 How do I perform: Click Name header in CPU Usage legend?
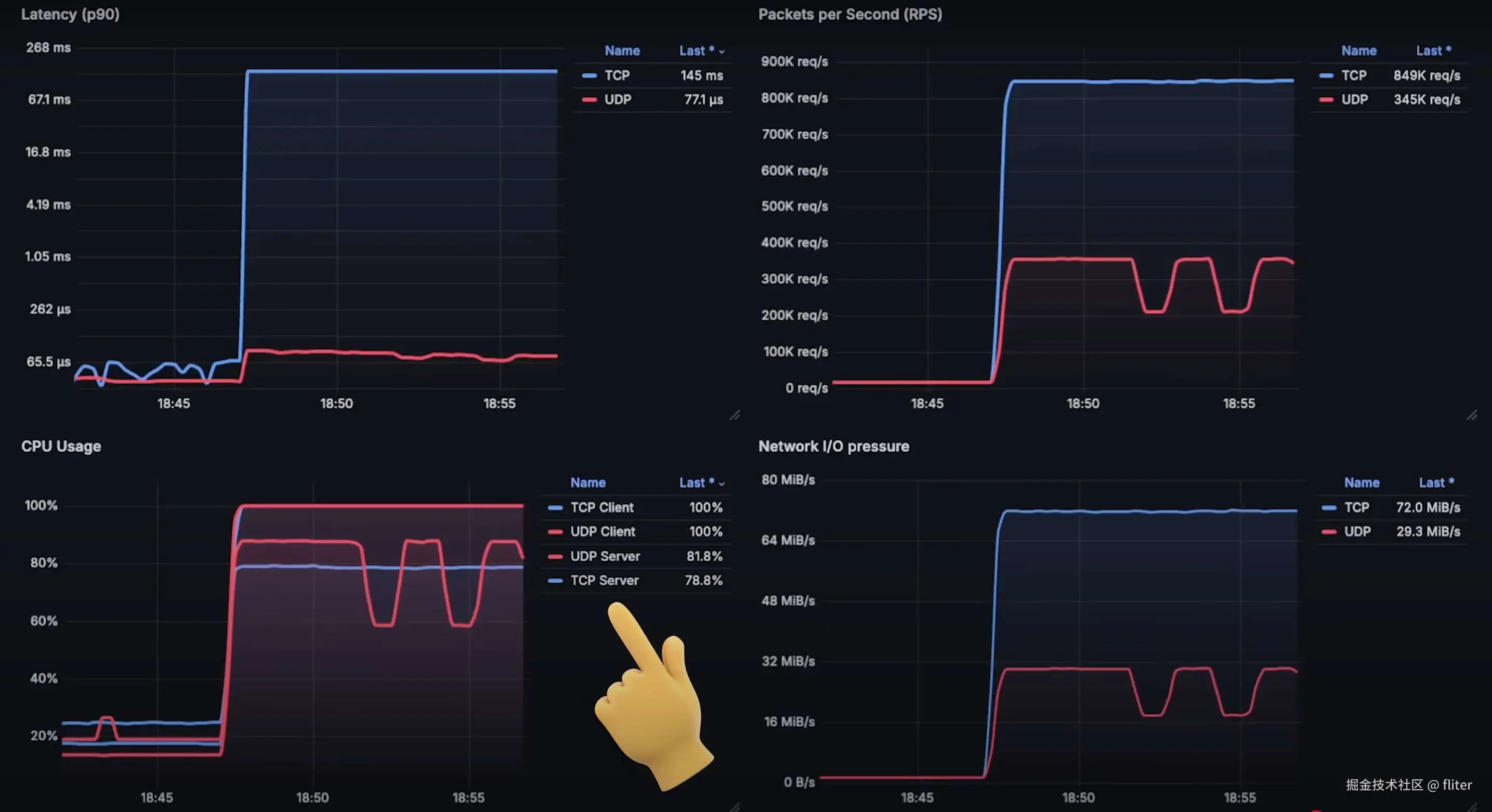(588, 482)
